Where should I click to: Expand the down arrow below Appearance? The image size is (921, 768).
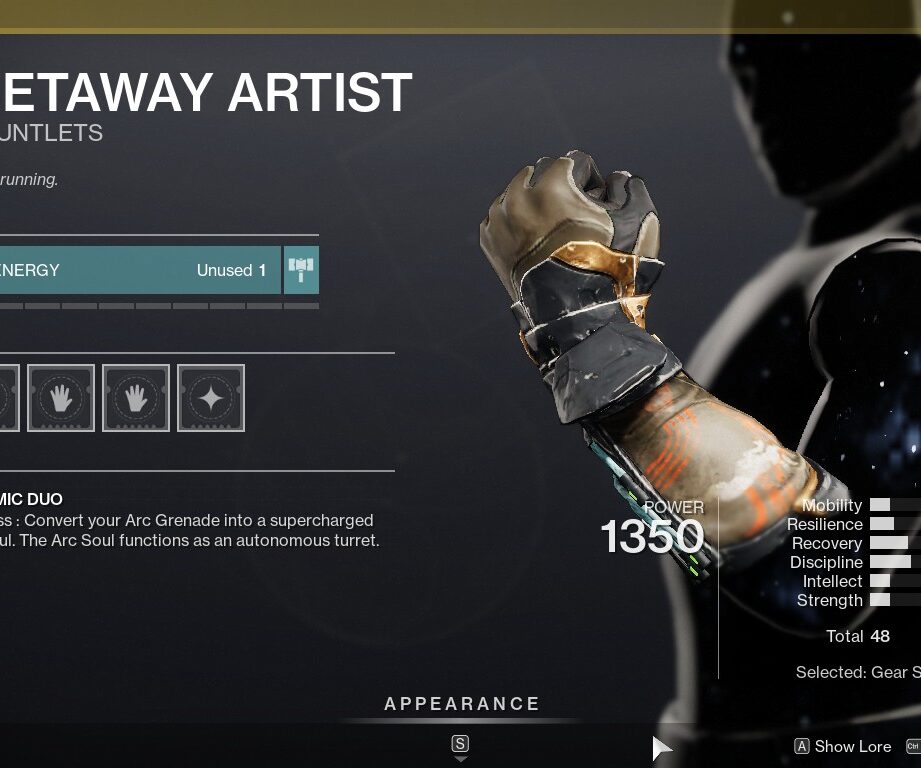point(460,759)
